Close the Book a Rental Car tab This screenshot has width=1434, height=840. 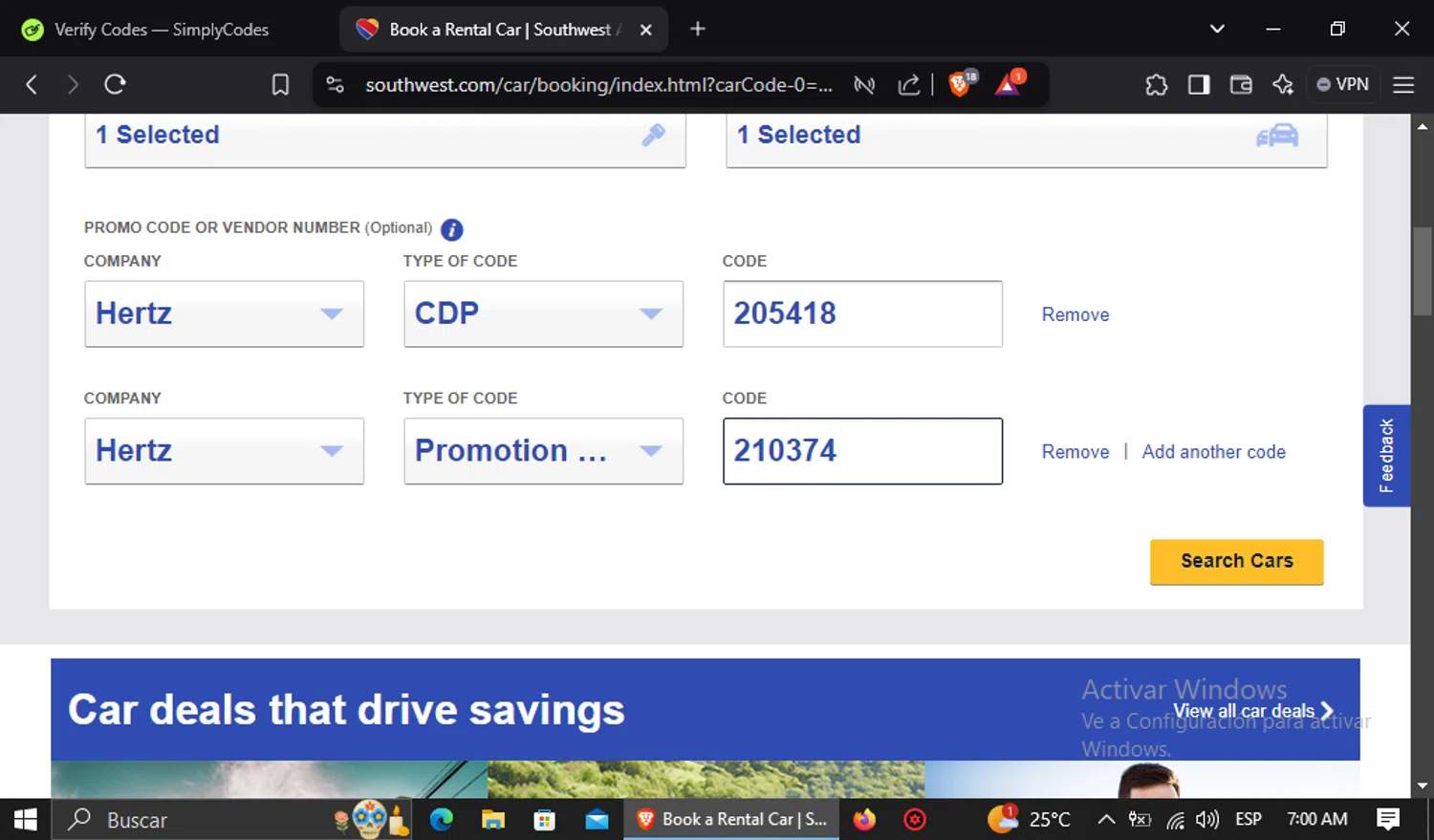coord(646,30)
